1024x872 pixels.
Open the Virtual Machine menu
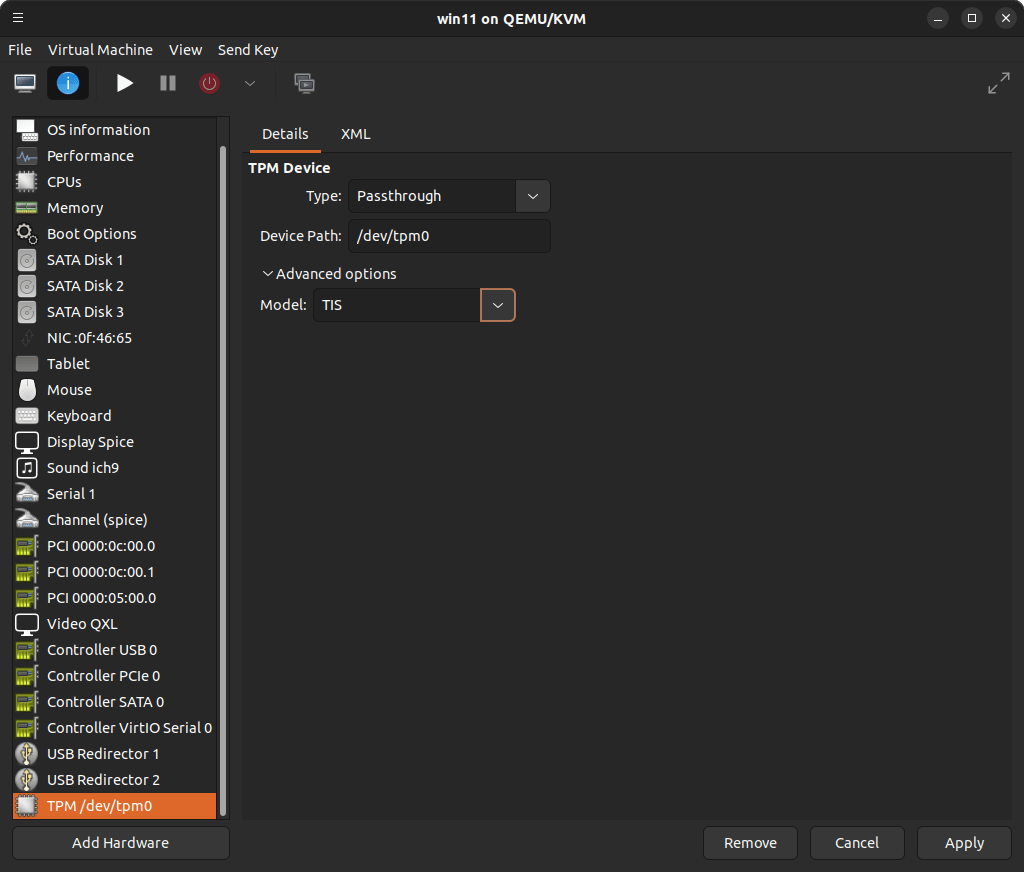100,50
